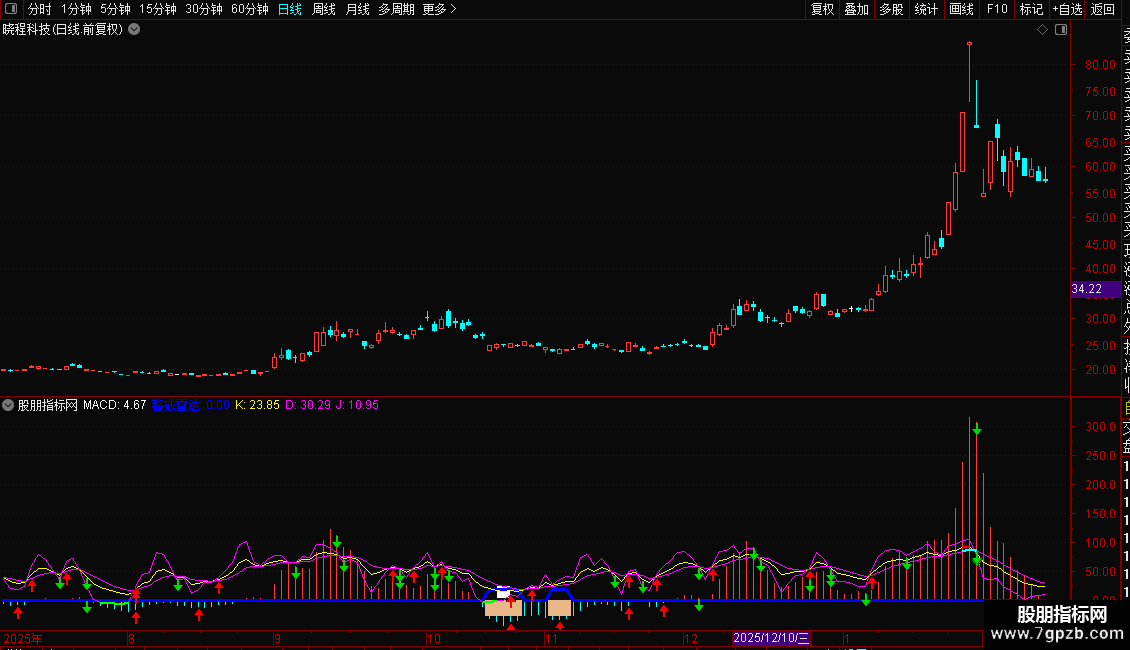Select the 1分钟 period tab
This screenshot has width=1130, height=650.
76,9
